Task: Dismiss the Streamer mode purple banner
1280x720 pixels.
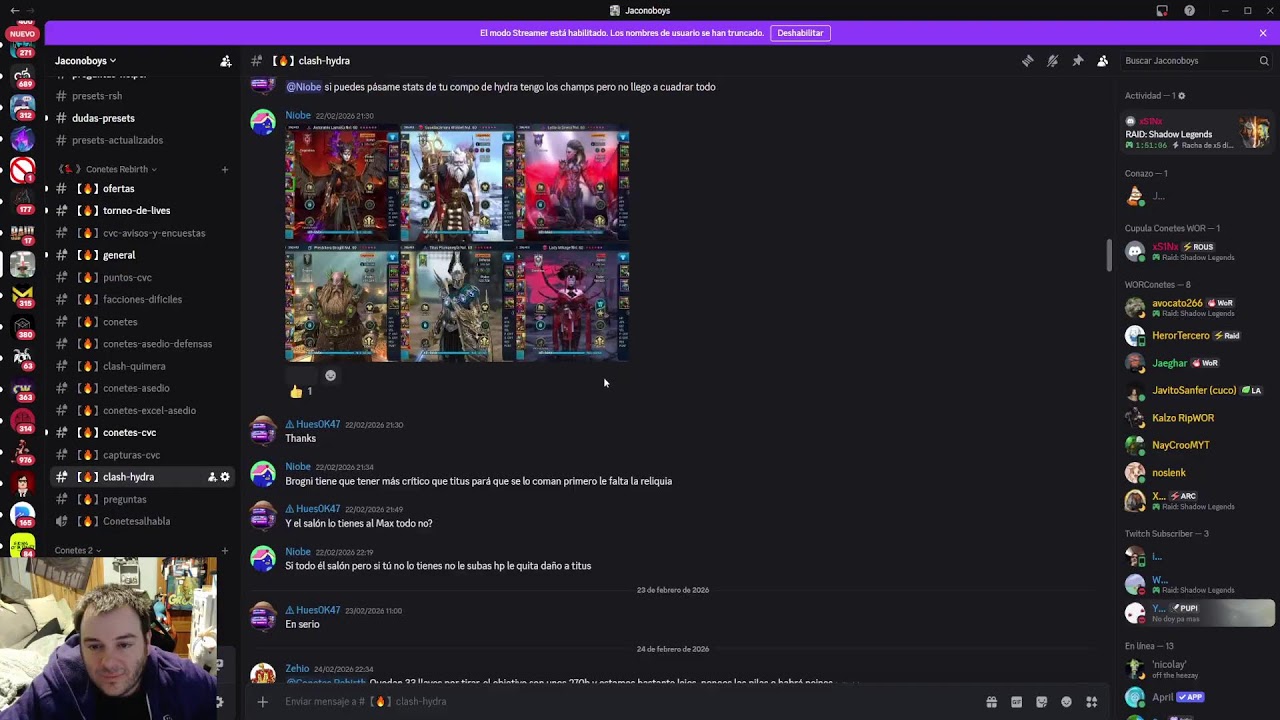Action: point(1263,33)
